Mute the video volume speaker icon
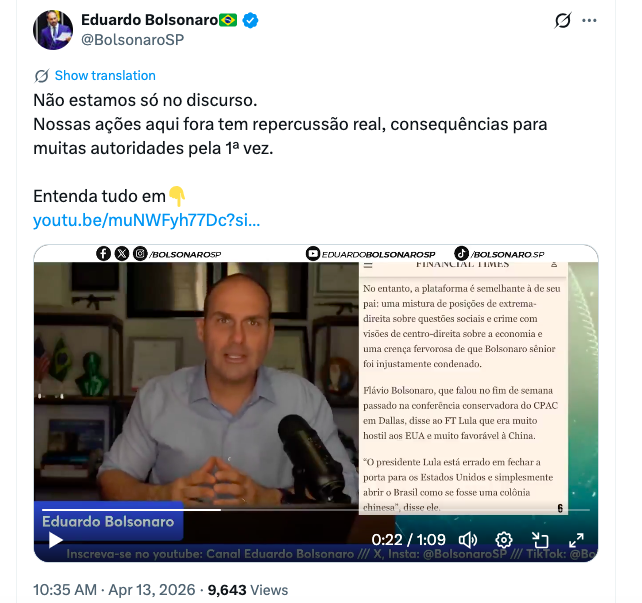This screenshot has width=642, height=603. (468, 540)
